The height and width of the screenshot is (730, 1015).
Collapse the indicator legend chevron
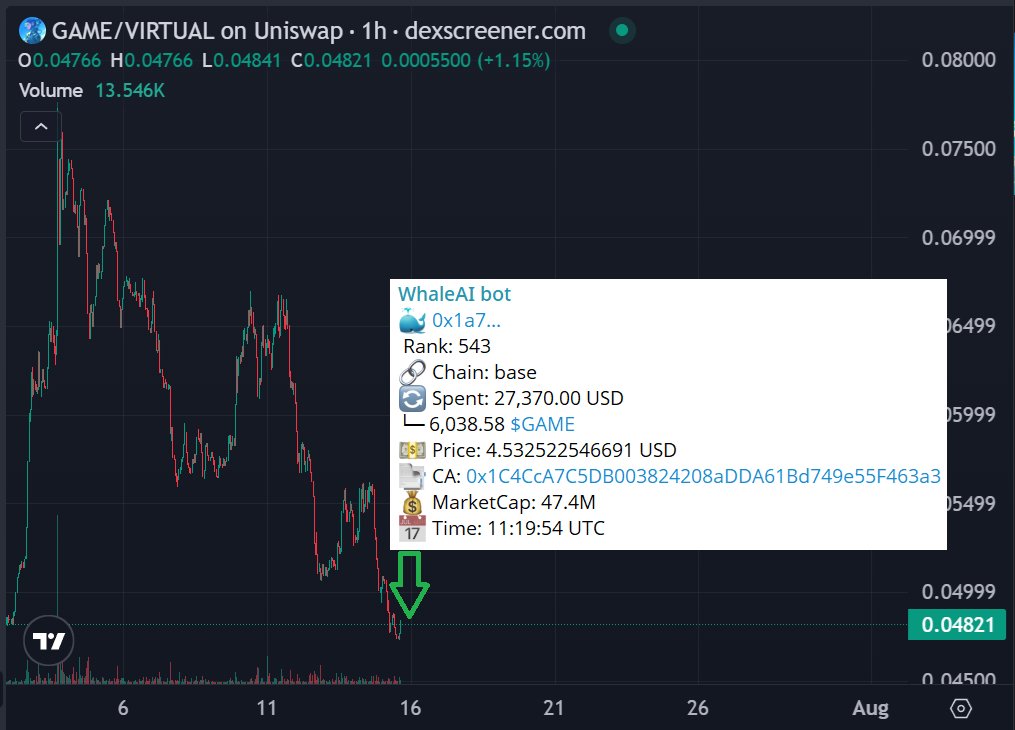pos(41,127)
